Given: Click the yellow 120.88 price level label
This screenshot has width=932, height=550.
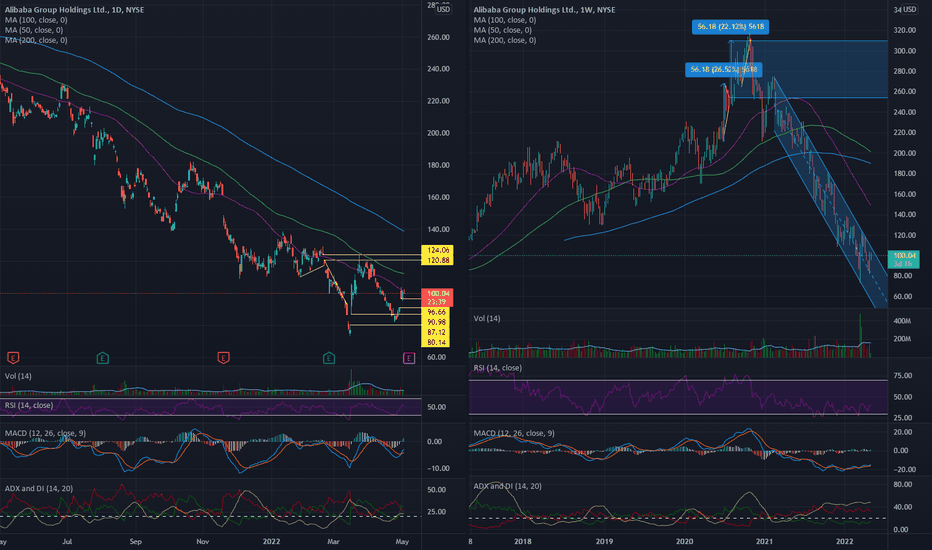Looking at the screenshot, I should click(x=437, y=260).
